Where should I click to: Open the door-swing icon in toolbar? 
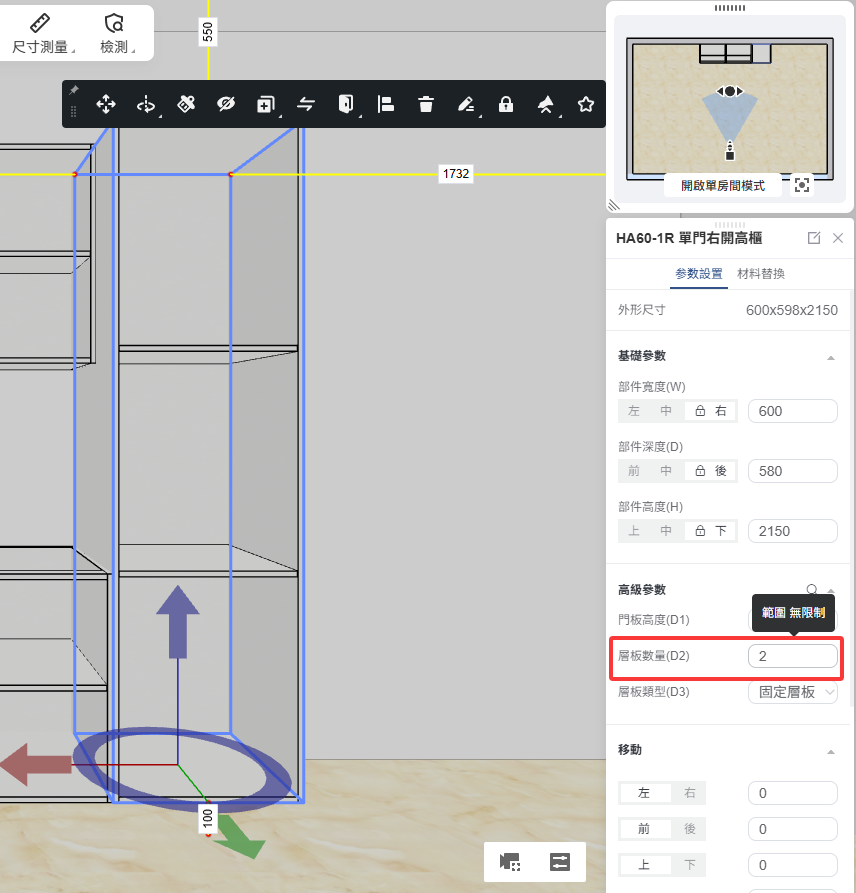tap(346, 104)
